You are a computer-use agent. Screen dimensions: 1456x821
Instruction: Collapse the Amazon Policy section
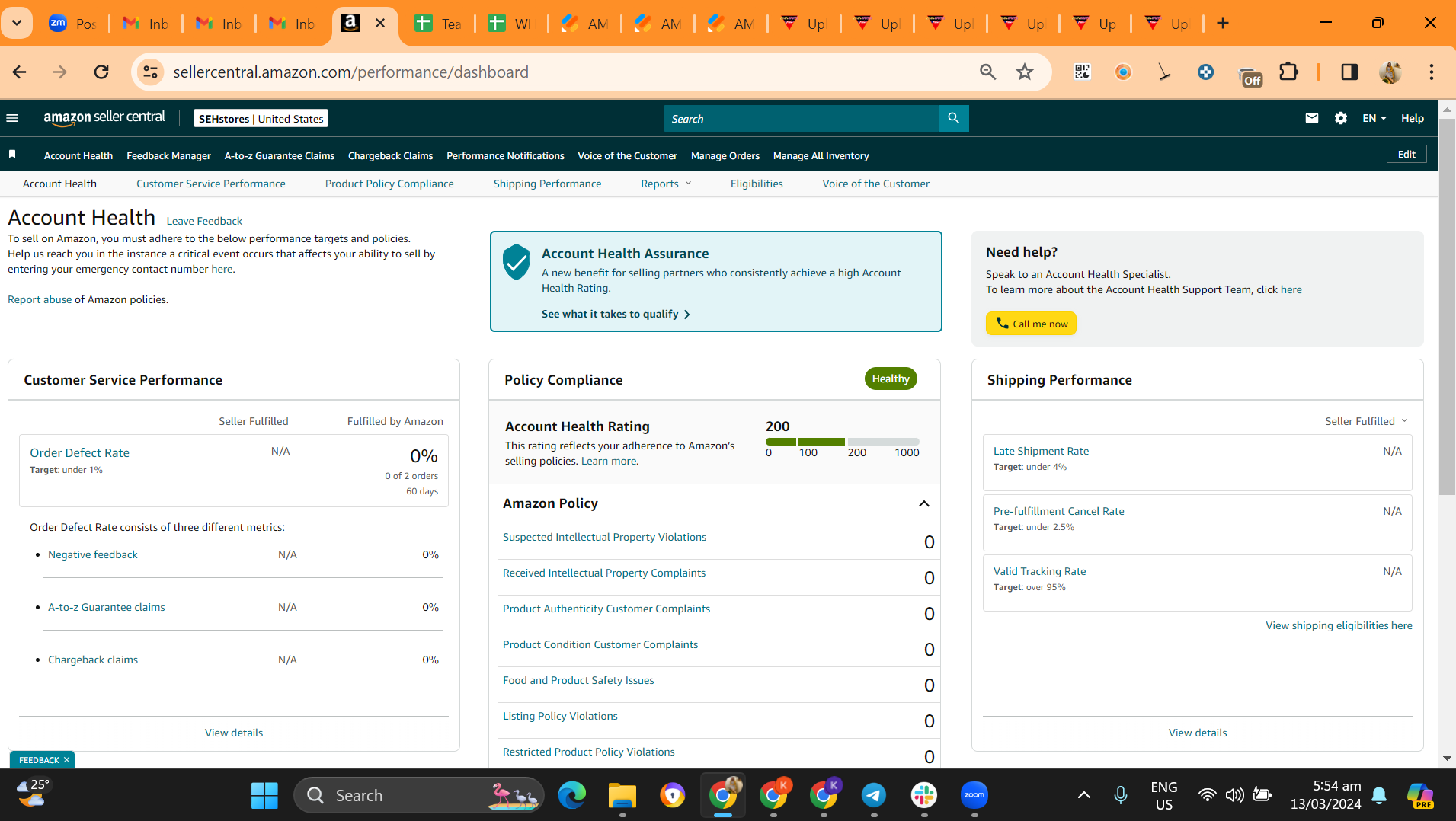[923, 503]
